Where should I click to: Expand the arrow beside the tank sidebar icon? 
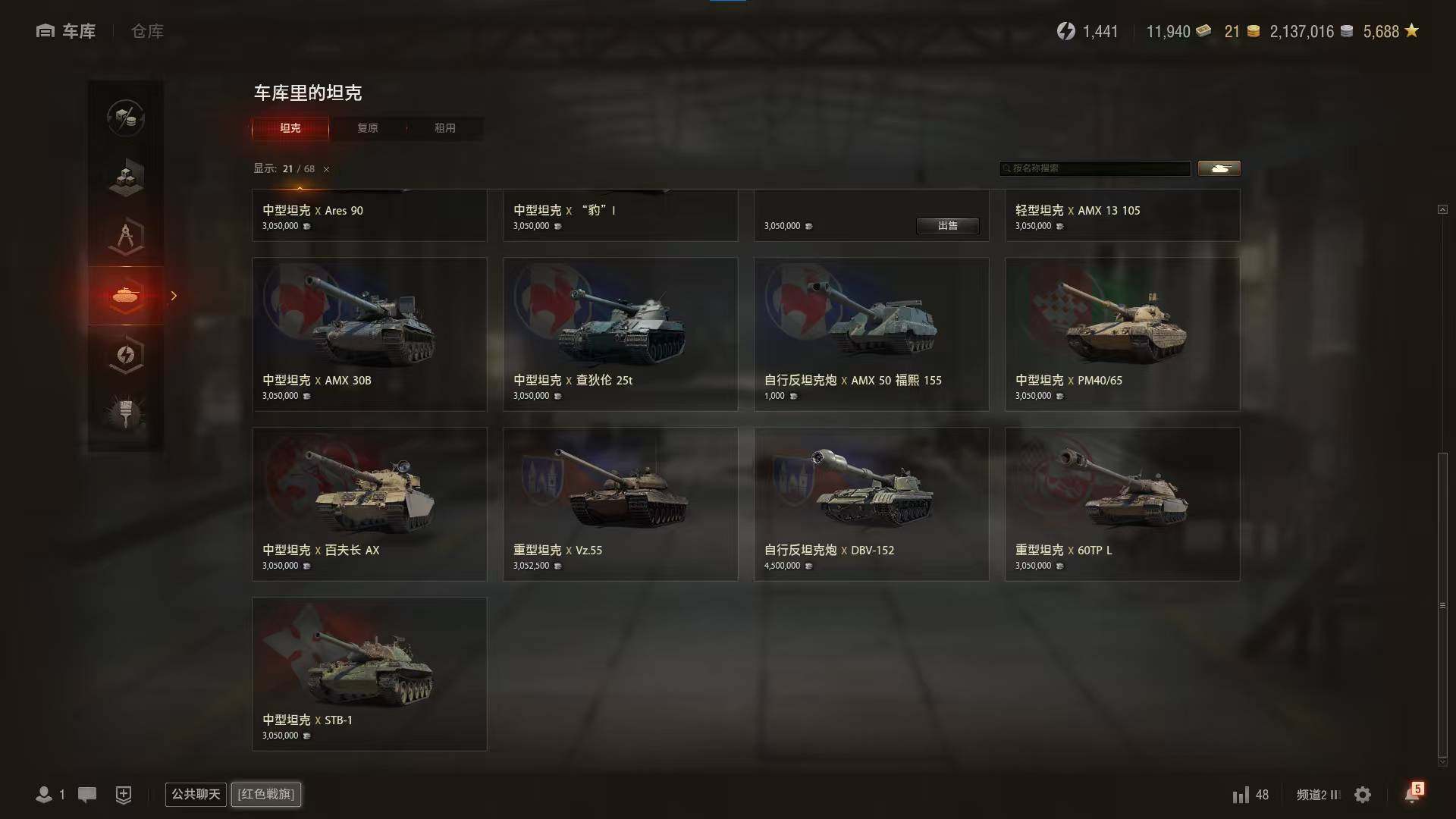click(174, 296)
